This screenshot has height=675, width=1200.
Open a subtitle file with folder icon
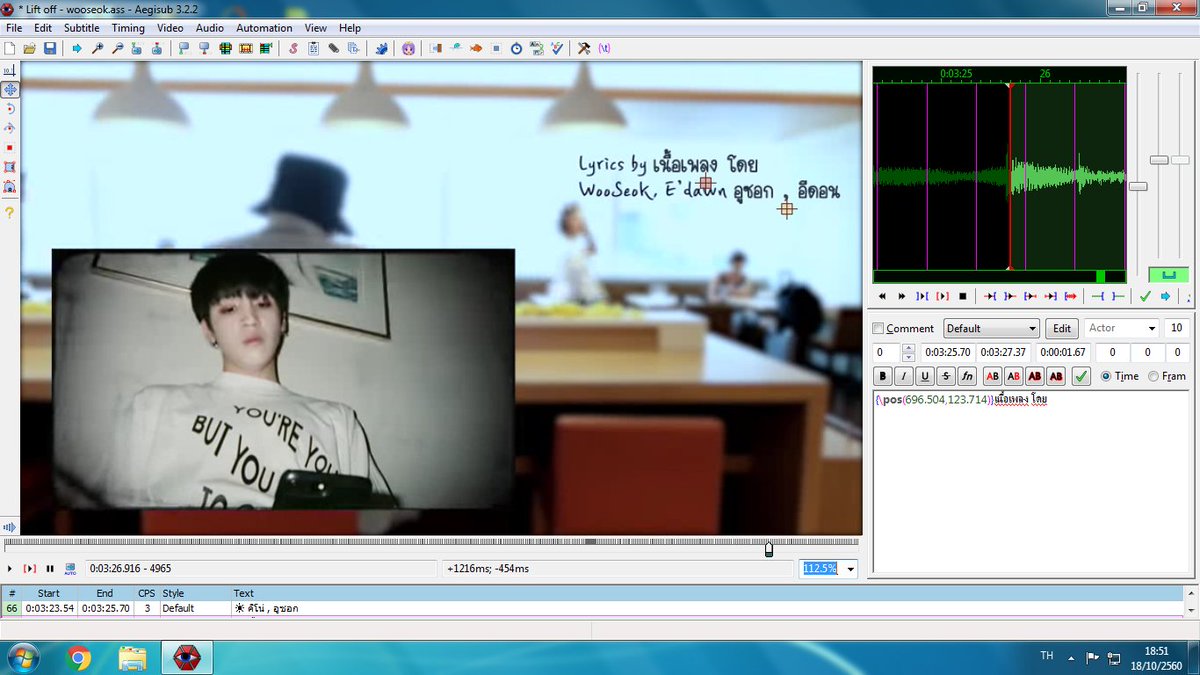tap(30, 48)
